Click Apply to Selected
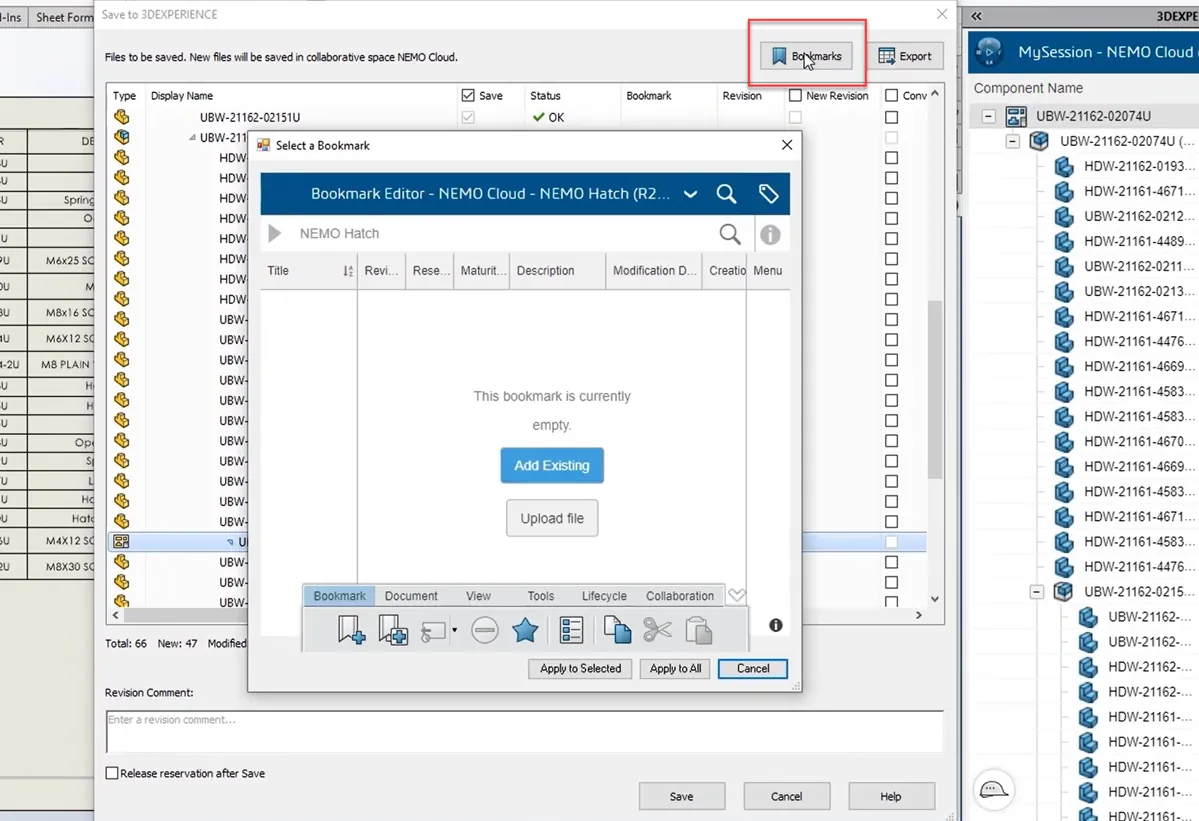This screenshot has height=821, width=1199. point(580,668)
